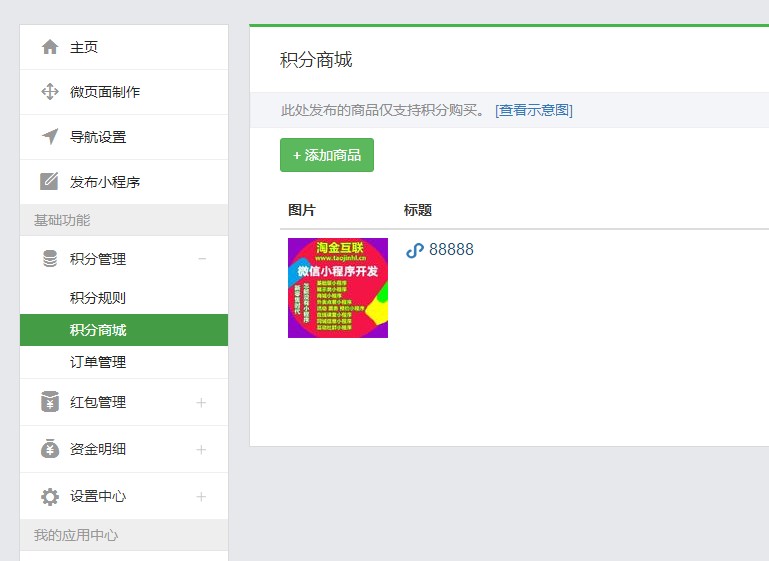
Task: Select 发布小程序 in the sidebar
Action: point(124,182)
